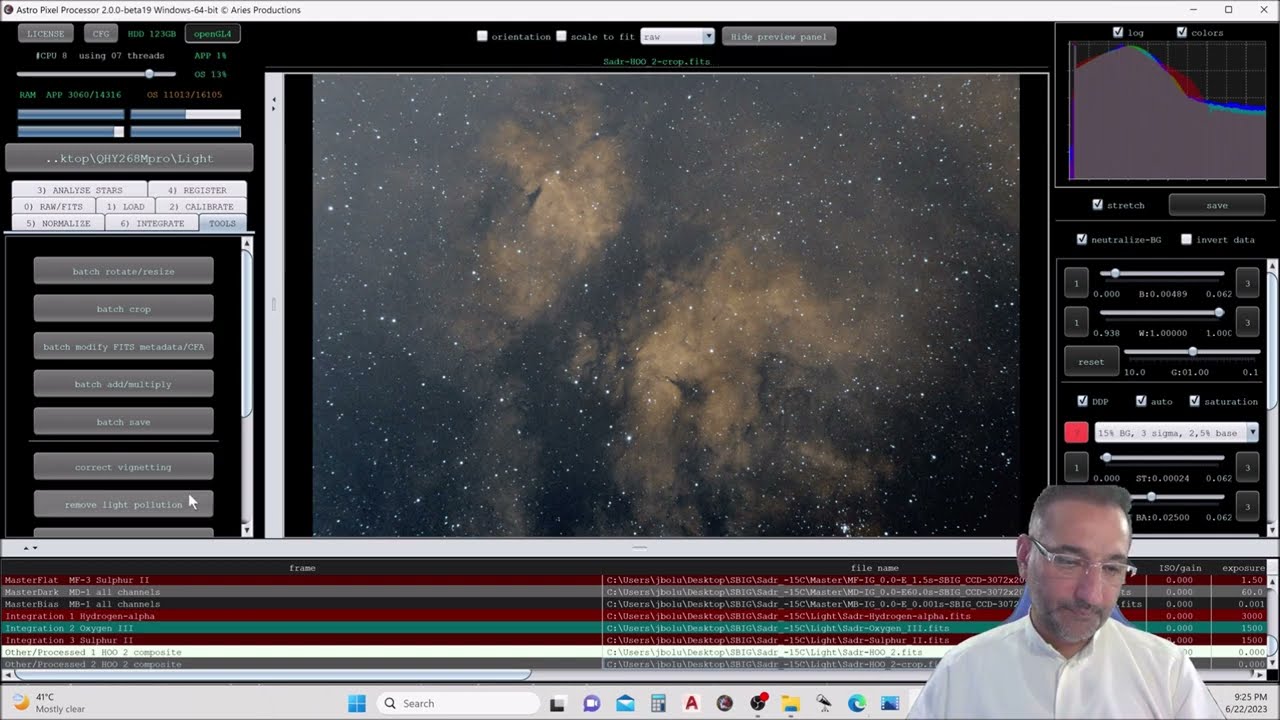Toggle the colors histogram checkbox
1280x720 pixels.
click(x=1181, y=32)
